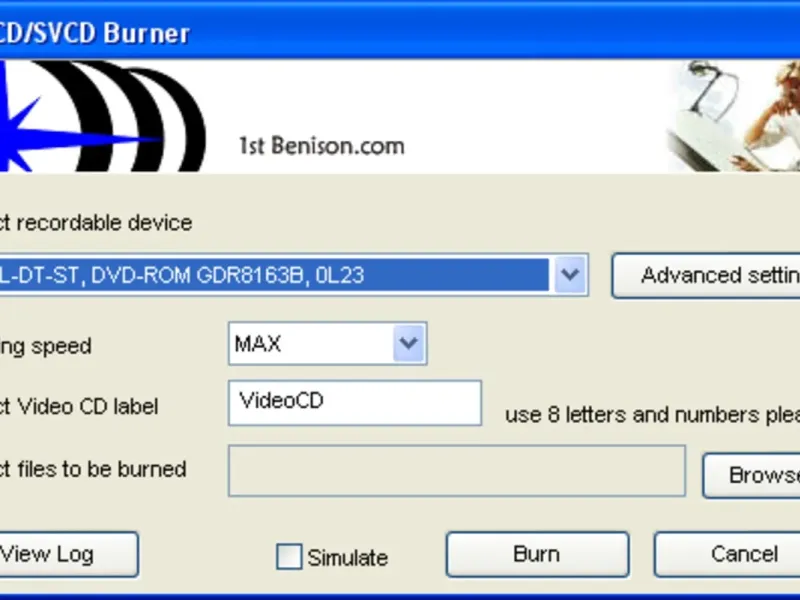Click the 'use 8 letters and numbers' hint
This screenshot has height=600, width=800.
coord(652,415)
